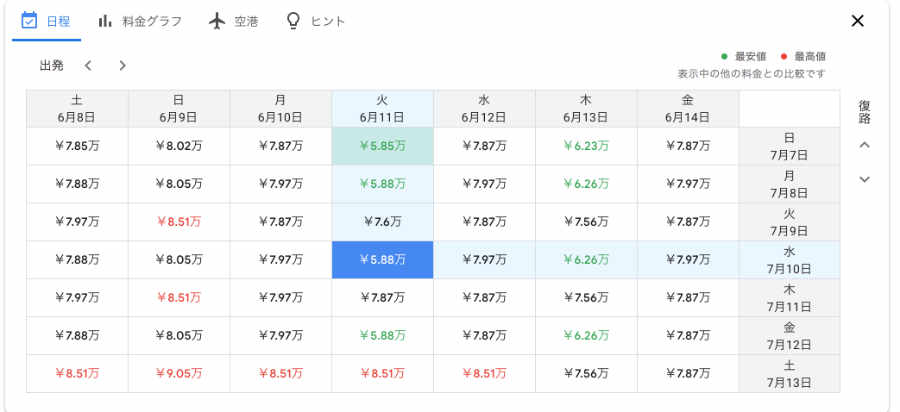Image resolution: width=900 pixels, height=412 pixels.
Task: Open the 空港 airports tab
Action: (234, 21)
